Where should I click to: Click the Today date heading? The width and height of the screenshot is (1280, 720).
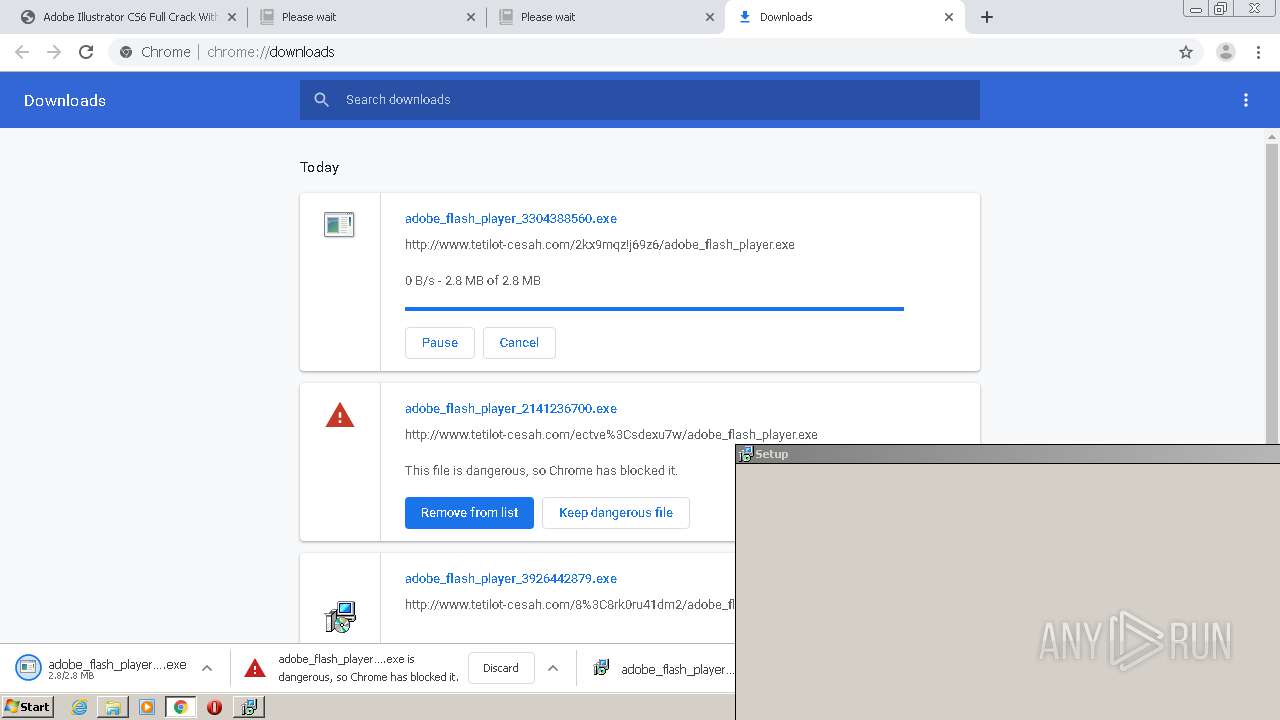(320, 167)
